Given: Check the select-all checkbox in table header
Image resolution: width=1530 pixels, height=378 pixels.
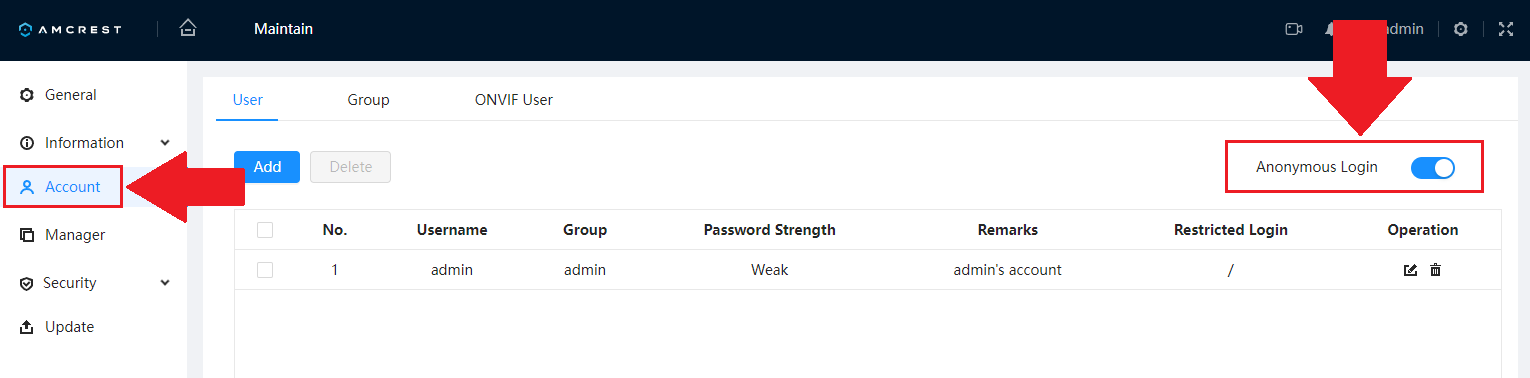Looking at the screenshot, I should click(265, 230).
